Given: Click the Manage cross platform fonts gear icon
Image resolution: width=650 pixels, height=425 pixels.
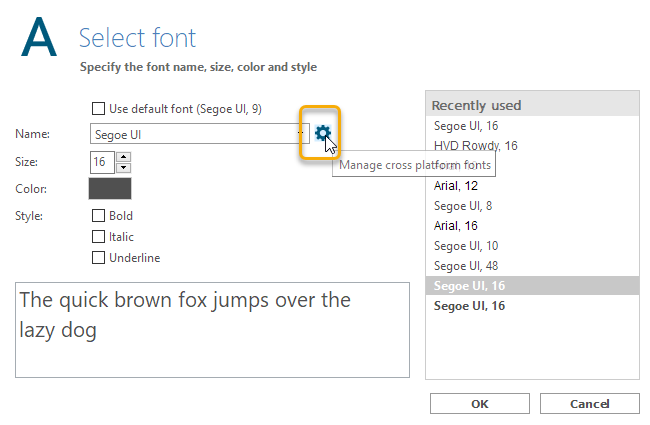Looking at the screenshot, I should click(x=322, y=133).
